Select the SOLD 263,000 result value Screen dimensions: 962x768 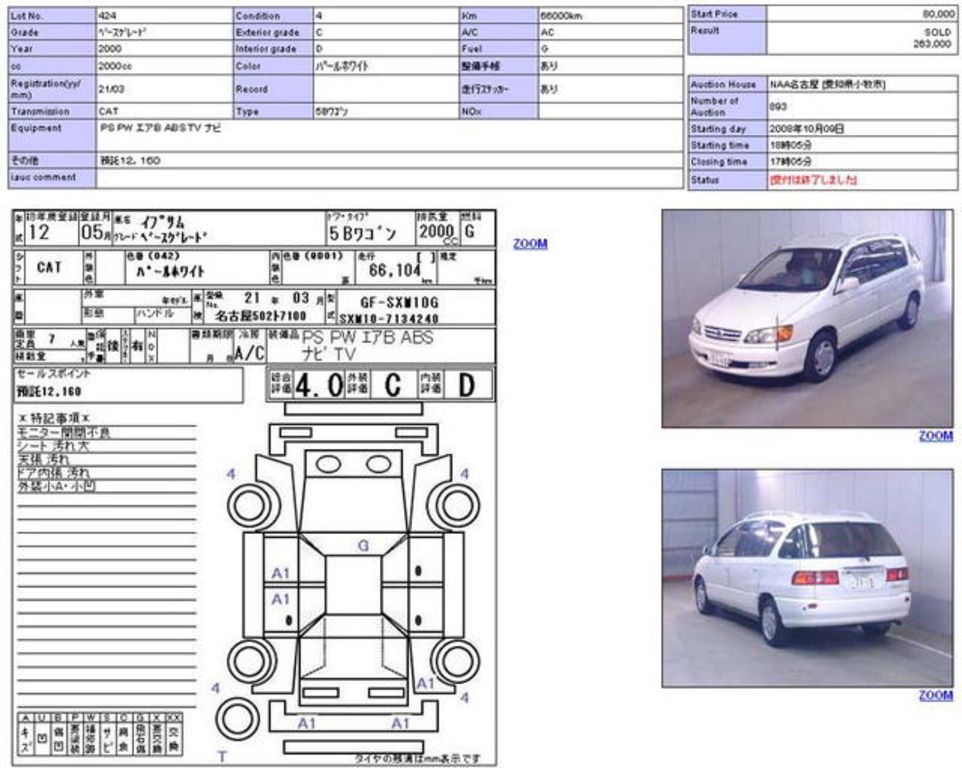932,37
